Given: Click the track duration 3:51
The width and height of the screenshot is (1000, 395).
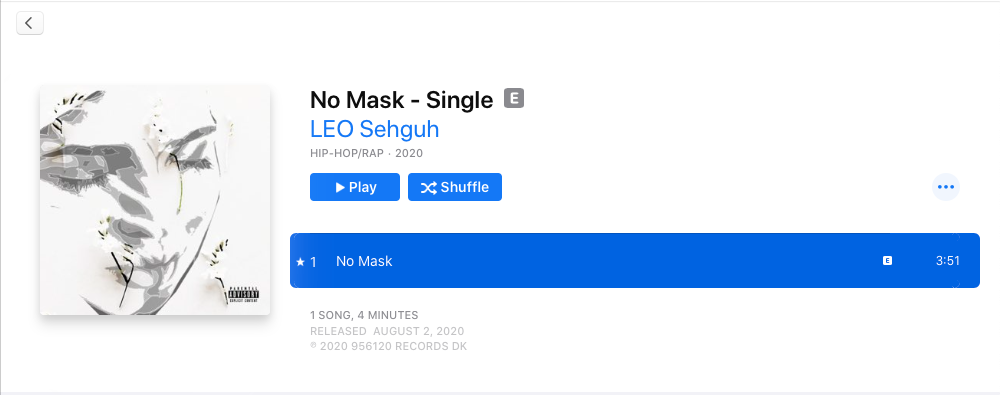Looking at the screenshot, I should click(x=948, y=260).
